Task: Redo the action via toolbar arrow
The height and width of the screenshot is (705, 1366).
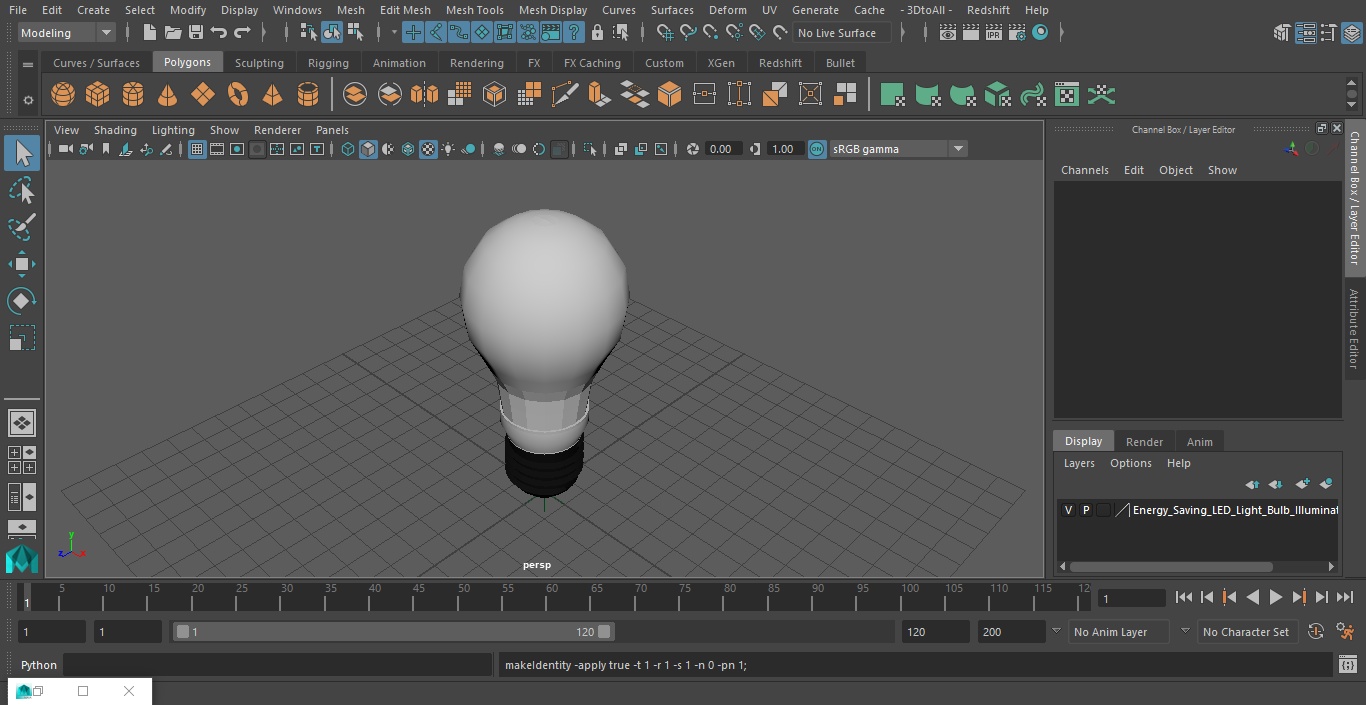Action: point(242,33)
